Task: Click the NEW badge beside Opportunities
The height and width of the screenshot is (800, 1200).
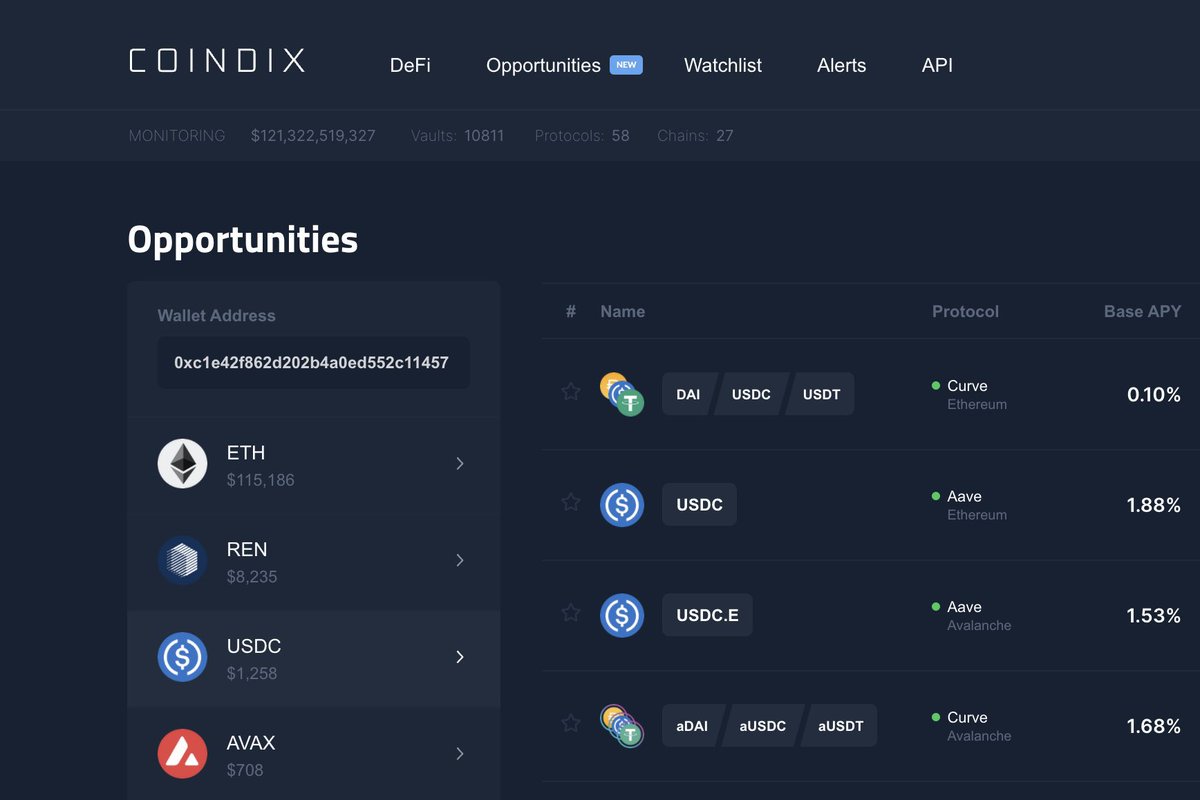Action: click(626, 64)
